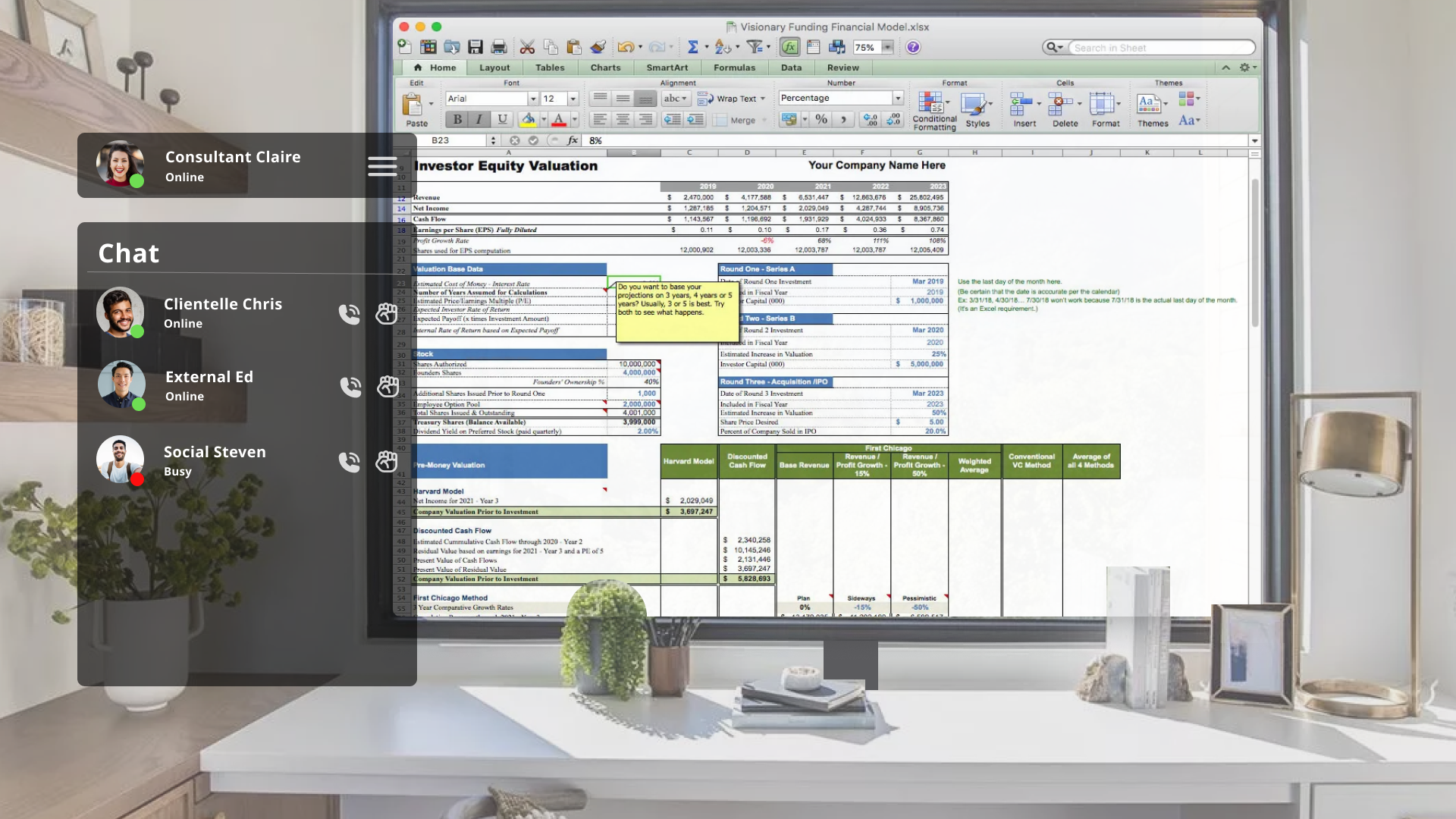Expand the zoom level 75% dropdown
1456x819 pixels.
tap(886, 47)
